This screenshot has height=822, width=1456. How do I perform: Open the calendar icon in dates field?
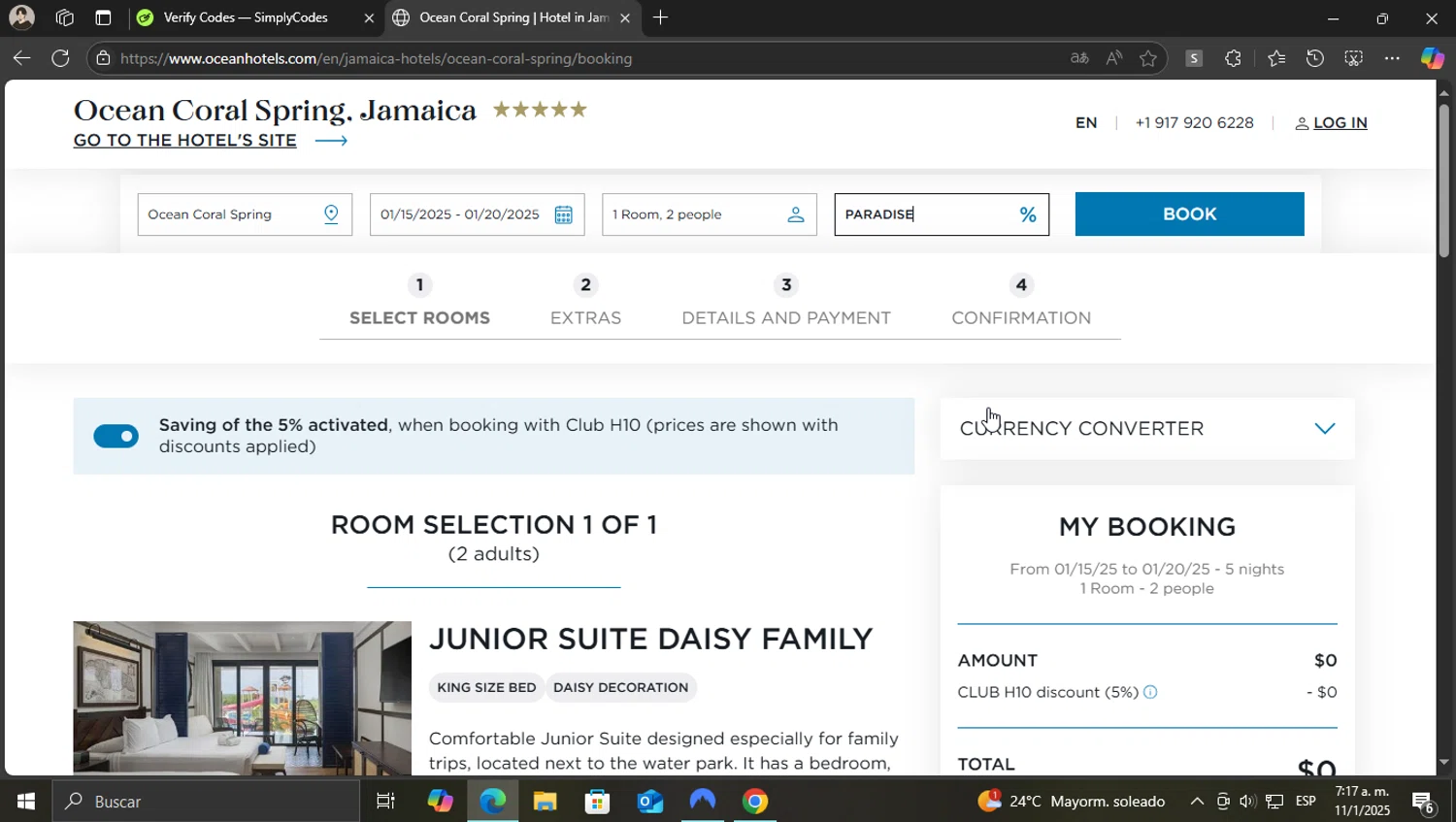[563, 214]
